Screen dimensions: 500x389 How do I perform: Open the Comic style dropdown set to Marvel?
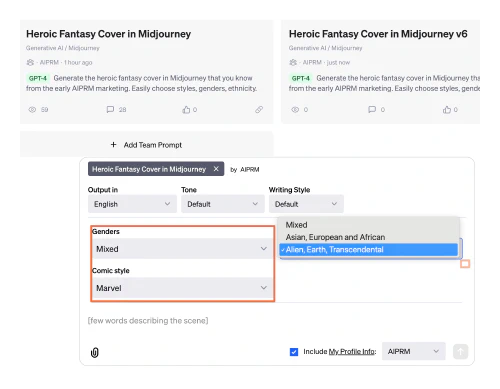(182, 288)
